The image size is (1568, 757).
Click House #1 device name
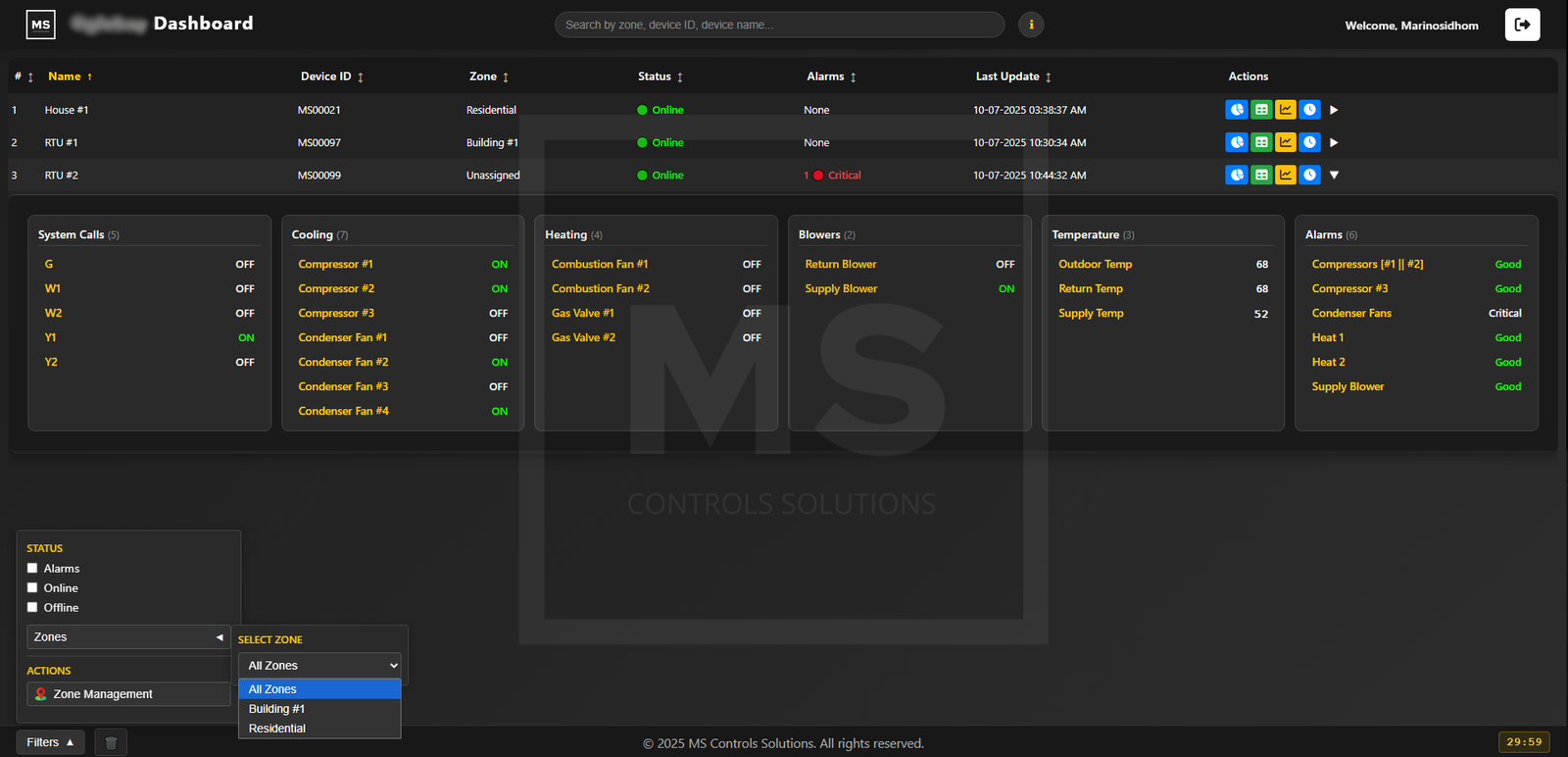(x=67, y=110)
